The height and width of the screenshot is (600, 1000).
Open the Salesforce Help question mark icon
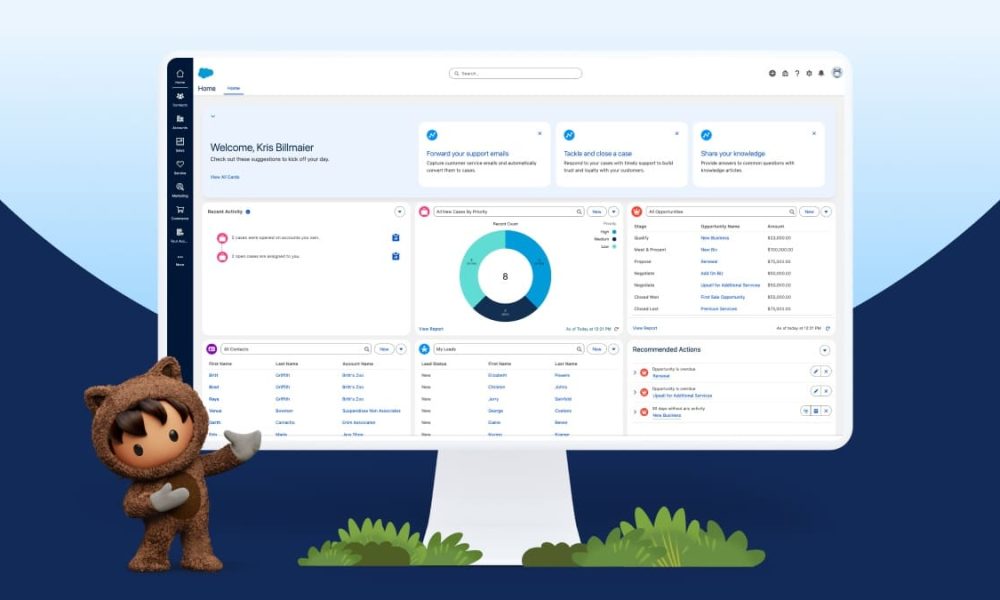[x=797, y=73]
